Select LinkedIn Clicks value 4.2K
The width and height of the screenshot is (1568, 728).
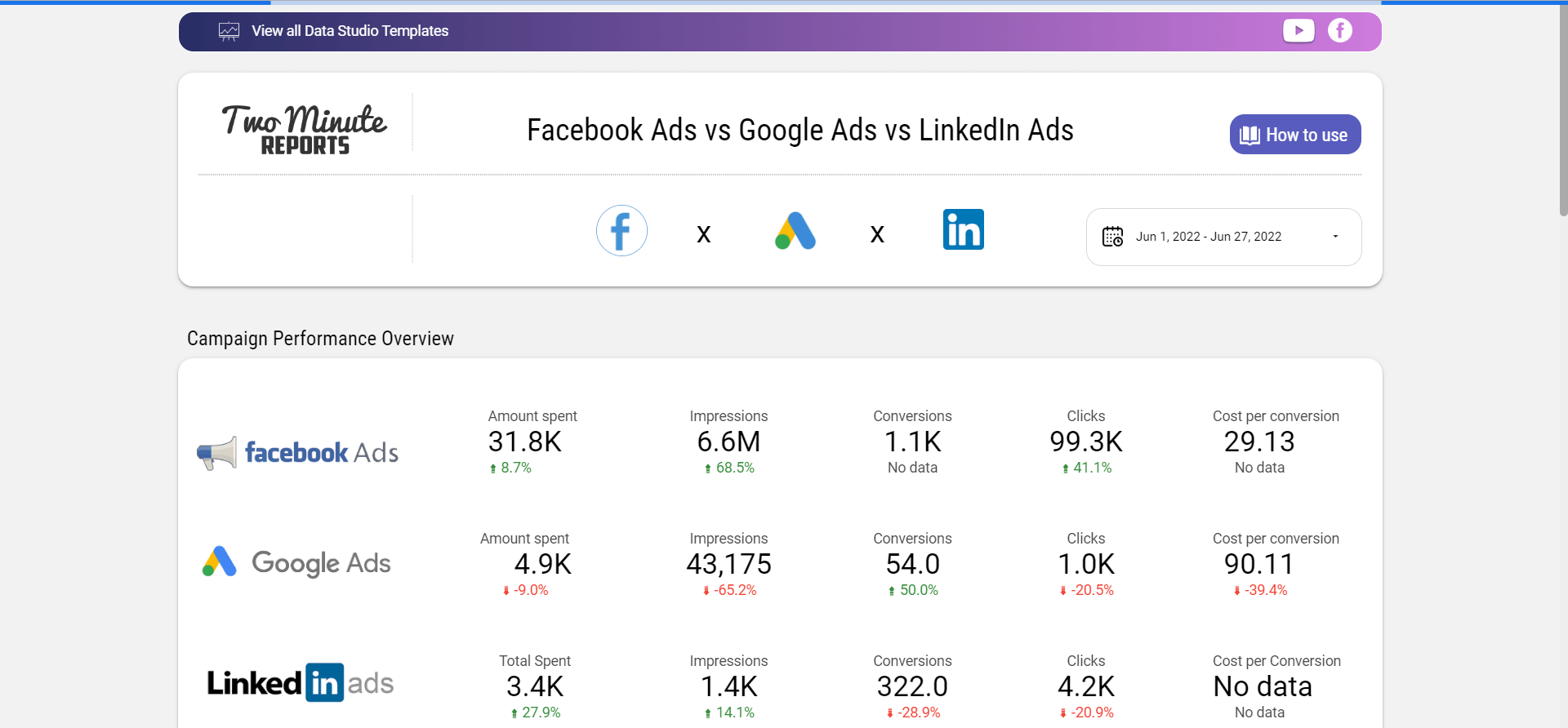click(x=1086, y=686)
